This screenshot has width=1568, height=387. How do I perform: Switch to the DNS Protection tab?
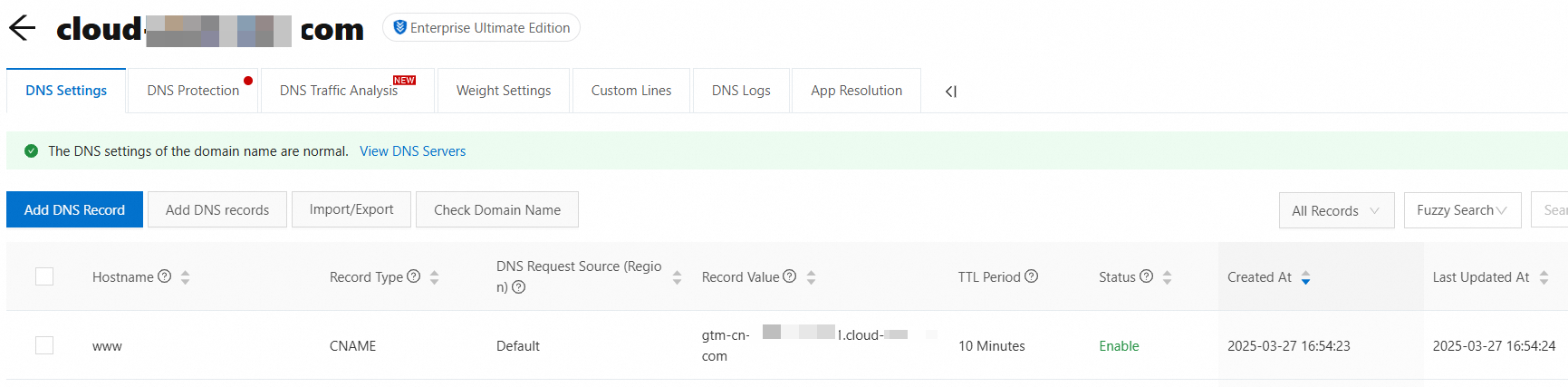coord(193,91)
